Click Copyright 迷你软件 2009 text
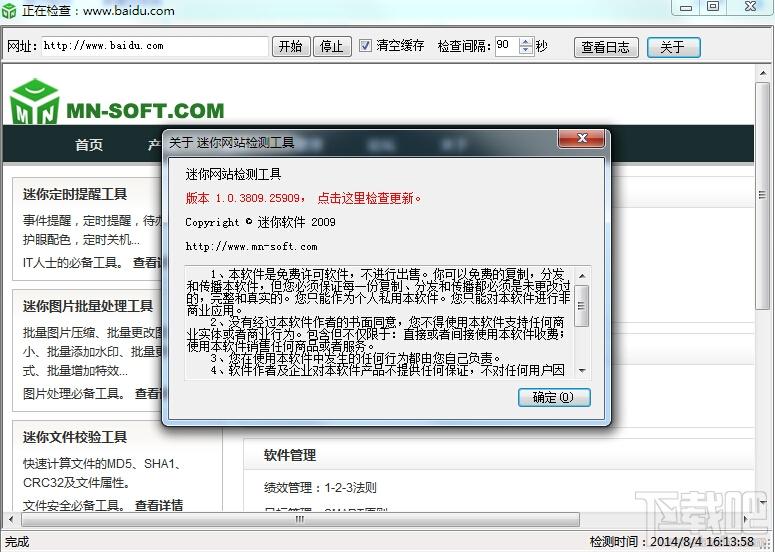Screen dimensions: 775x552 pyautogui.click(x=260, y=222)
